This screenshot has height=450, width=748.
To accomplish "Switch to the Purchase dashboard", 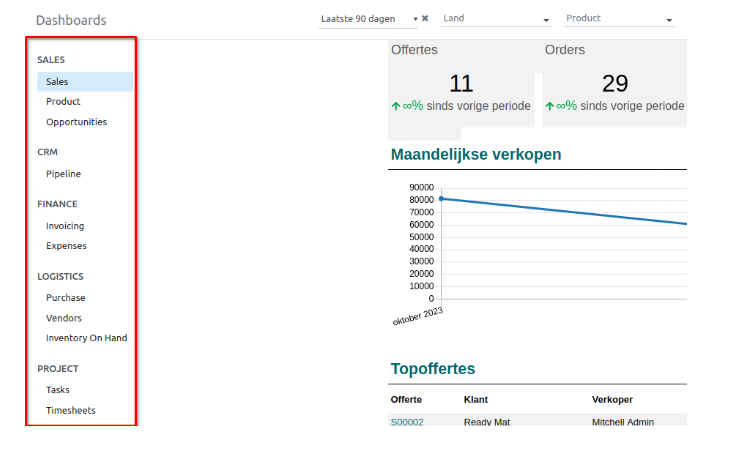I will pos(65,298).
